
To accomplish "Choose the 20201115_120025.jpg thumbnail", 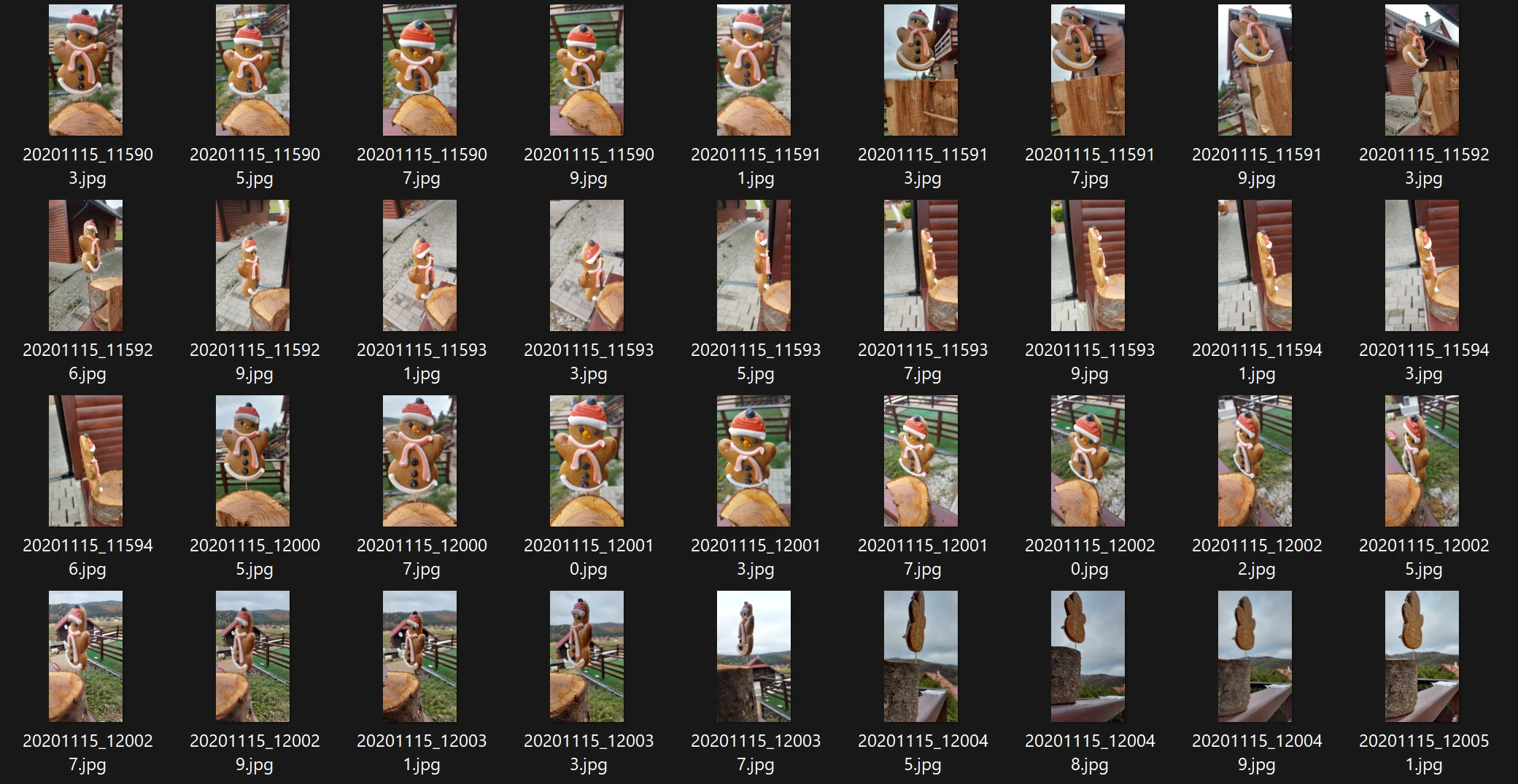I will coord(1422,461).
